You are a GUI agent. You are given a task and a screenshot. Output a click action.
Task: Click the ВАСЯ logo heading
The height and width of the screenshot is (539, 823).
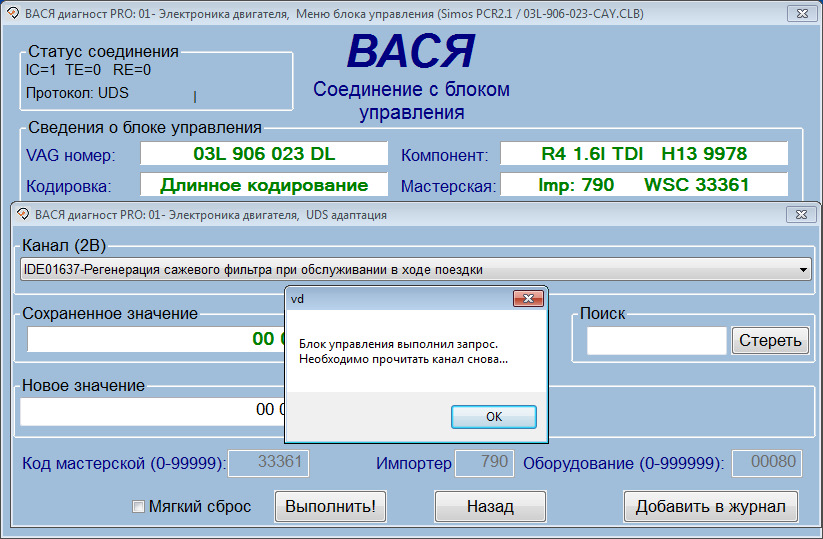[x=411, y=51]
